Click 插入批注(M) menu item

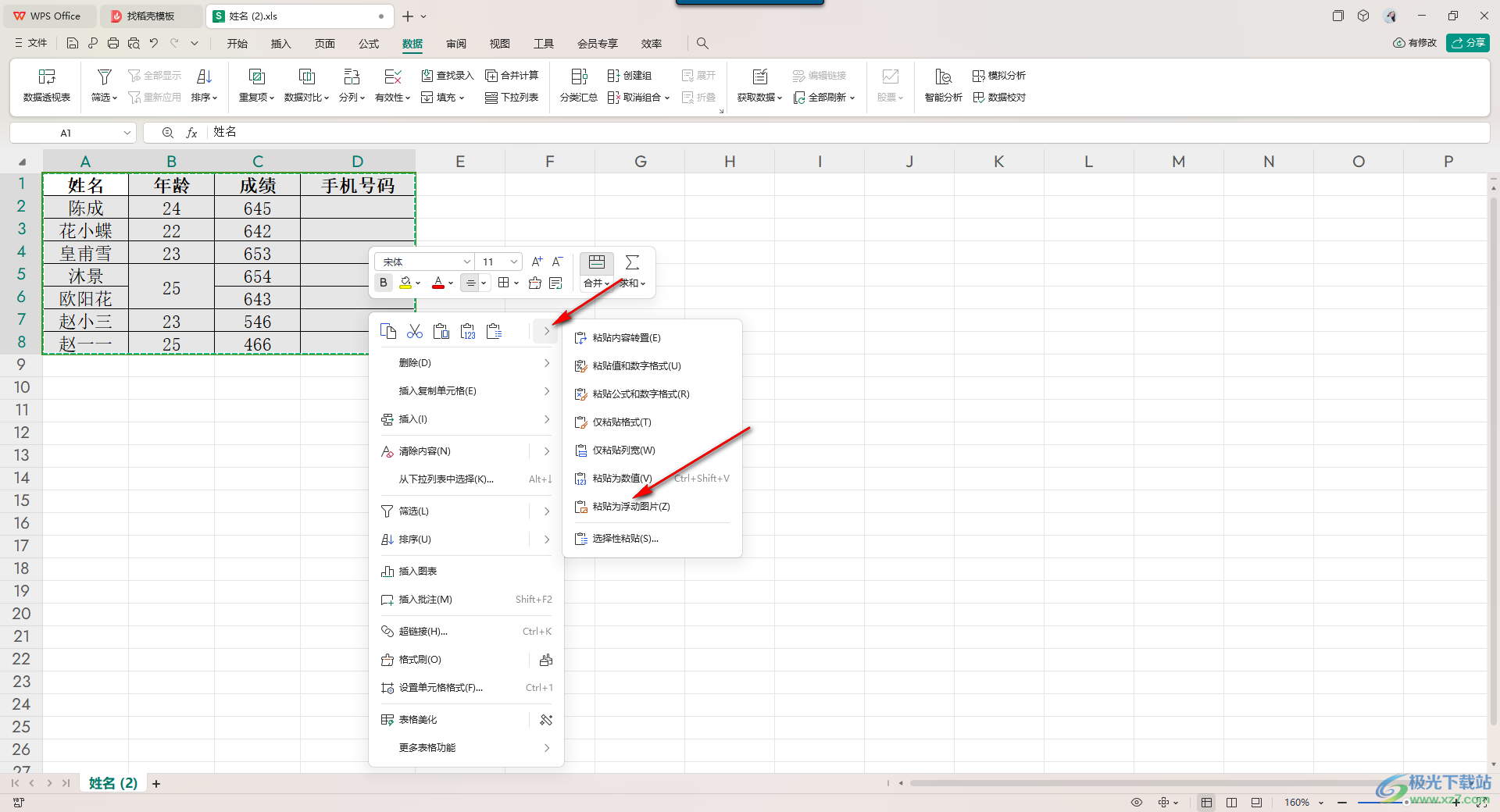[466, 600]
